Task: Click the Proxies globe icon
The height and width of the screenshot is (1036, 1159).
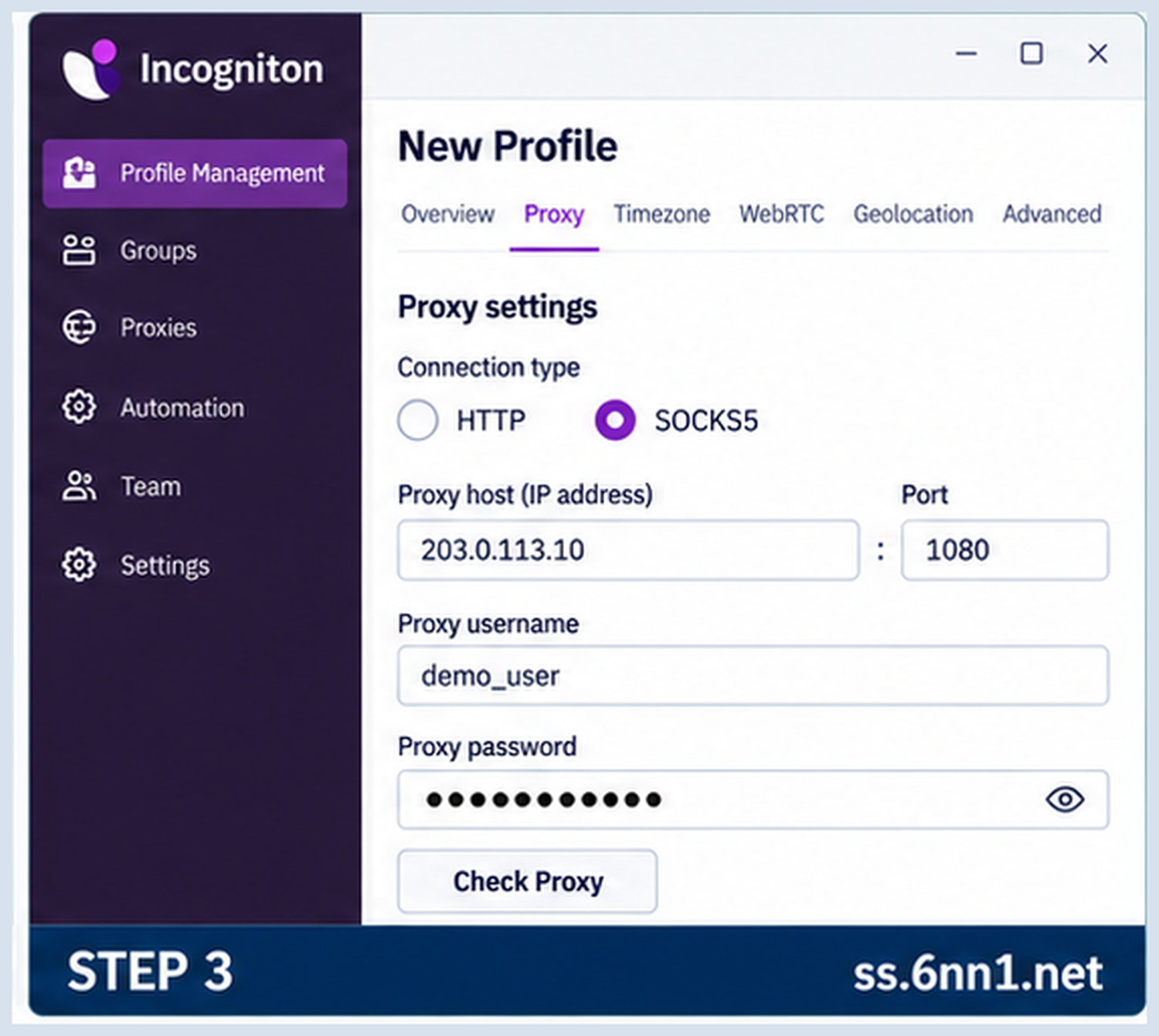Action: (x=79, y=328)
